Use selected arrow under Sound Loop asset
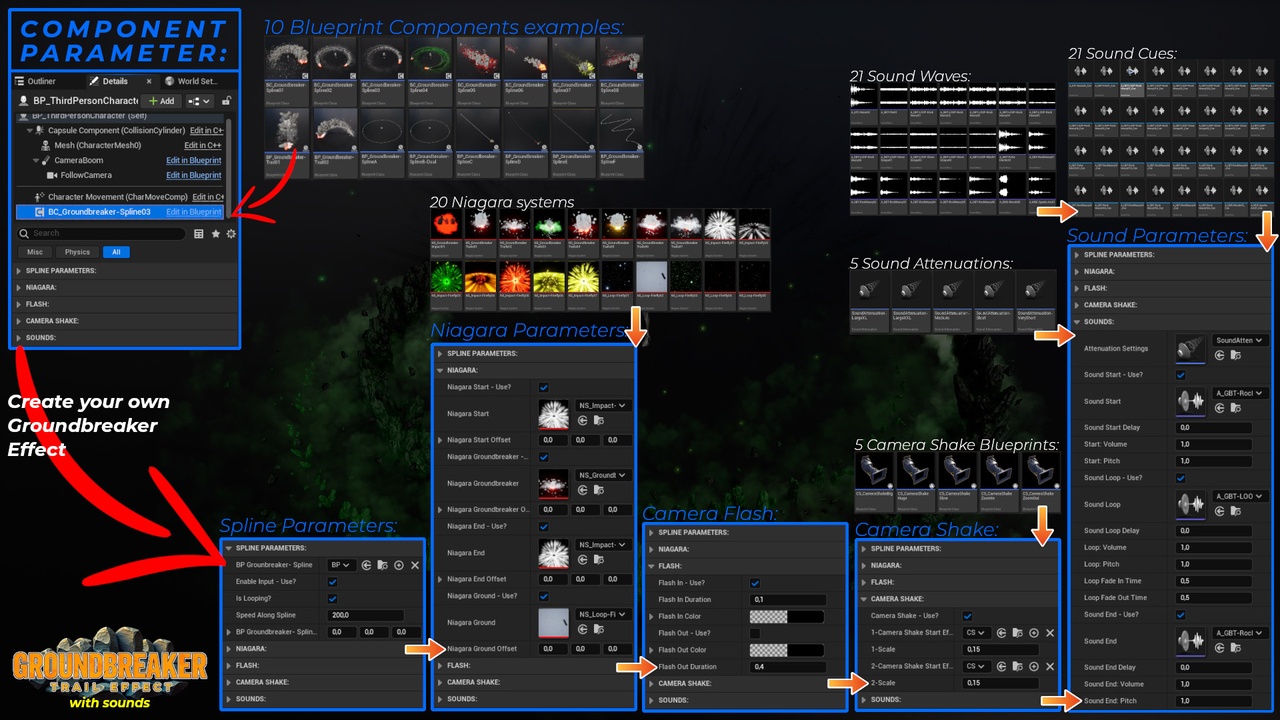This screenshot has width=1280, height=720. point(1220,511)
